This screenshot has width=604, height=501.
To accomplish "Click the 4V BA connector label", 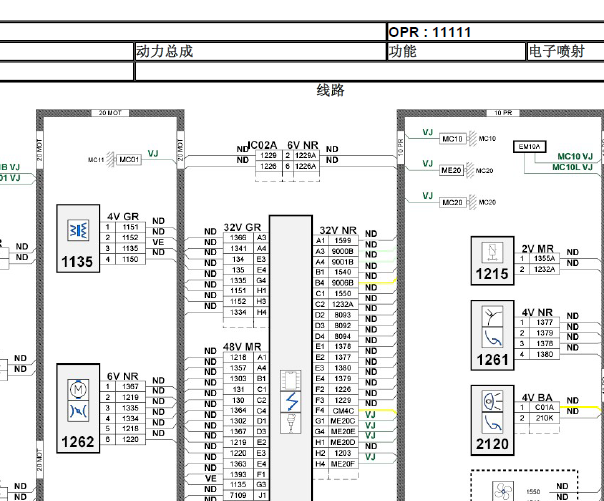I will point(537,397).
